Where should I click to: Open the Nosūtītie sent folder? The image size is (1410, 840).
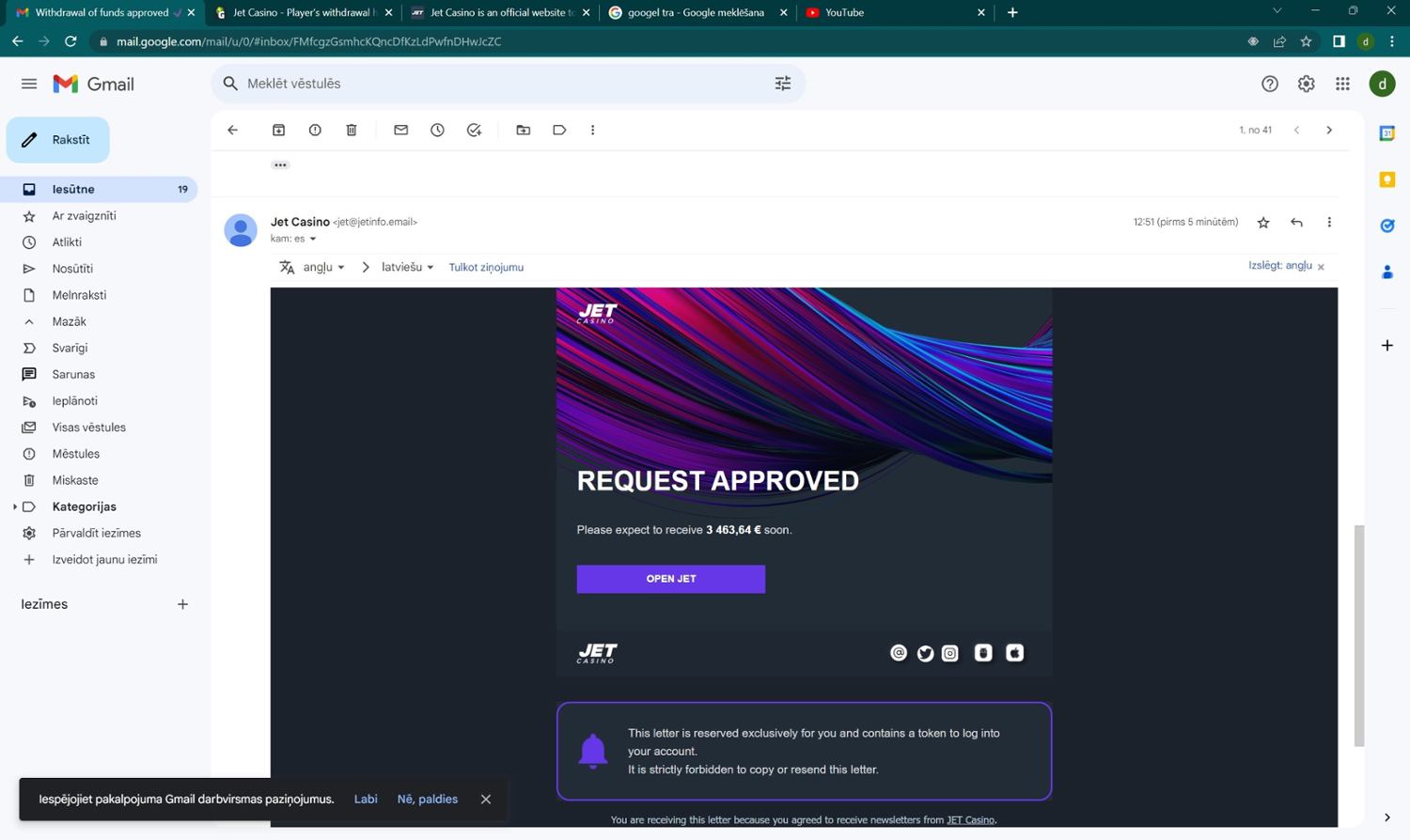72,269
